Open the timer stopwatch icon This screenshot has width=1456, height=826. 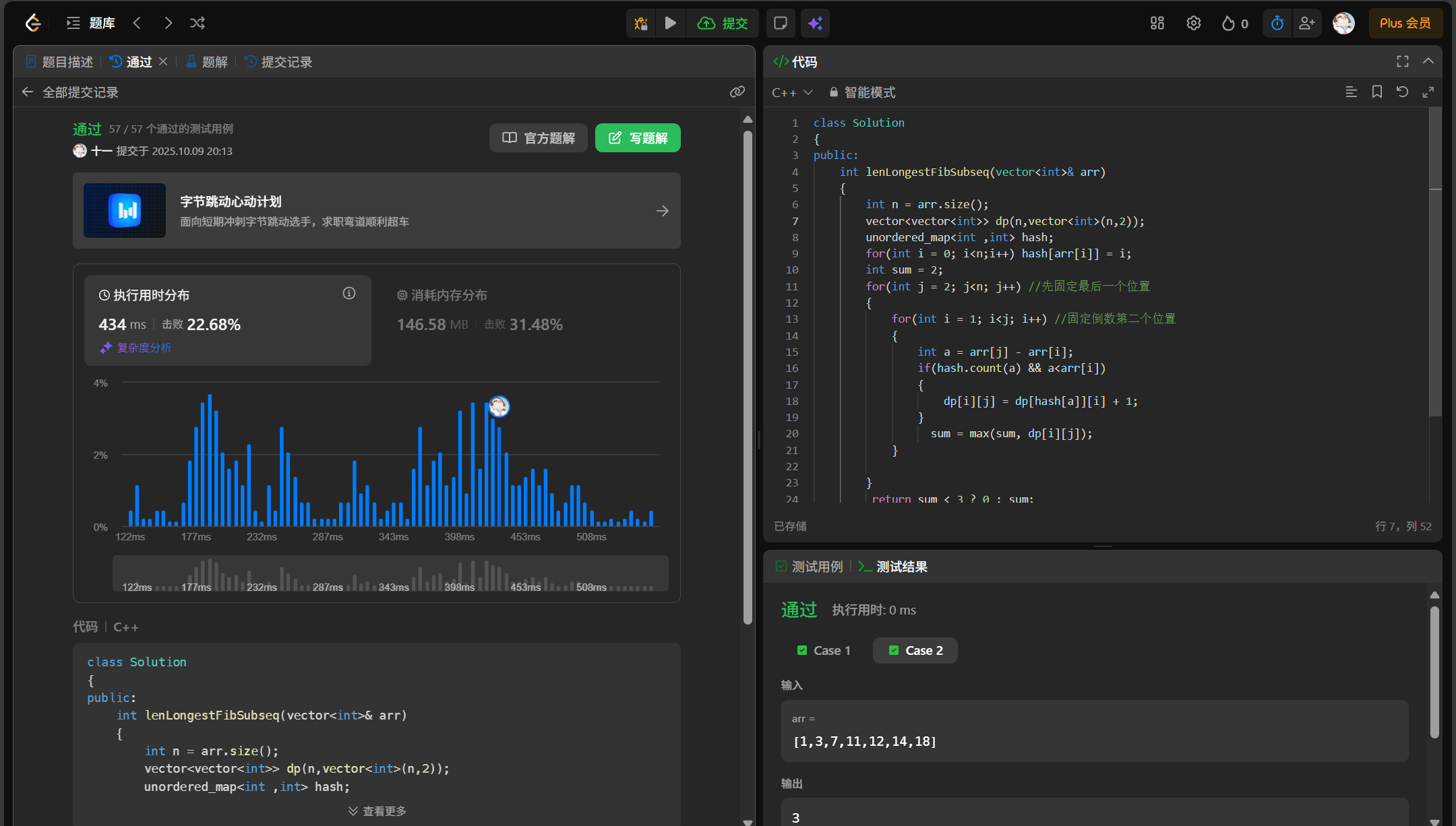(1277, 24)
